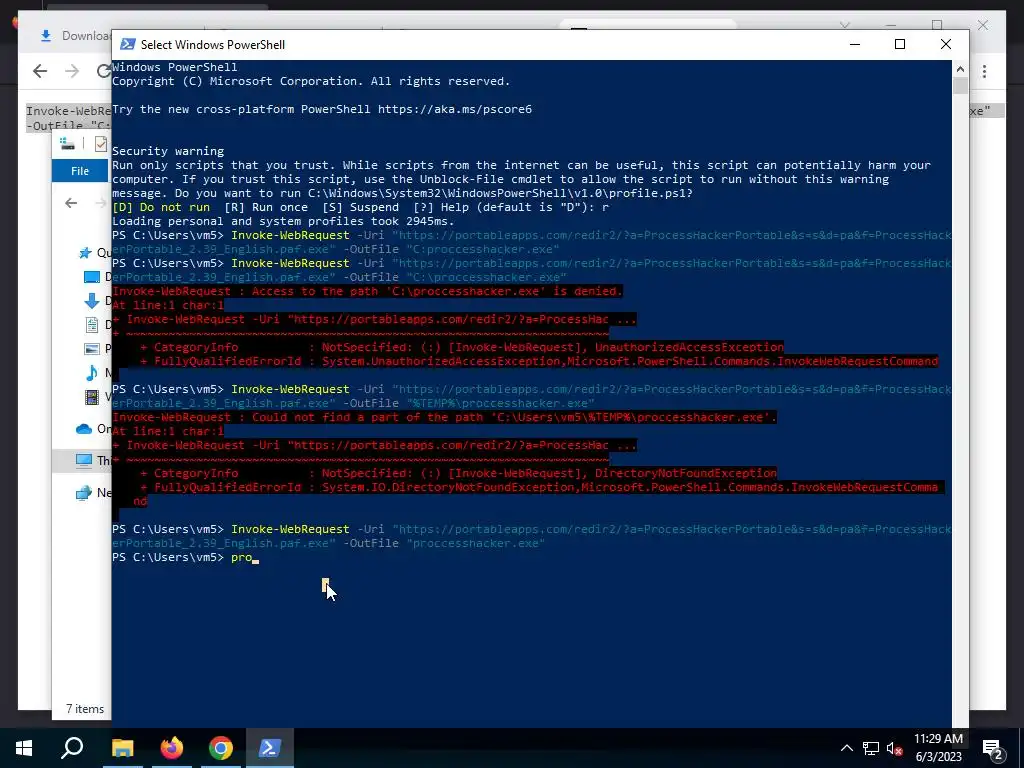Open the browser three-dot menu
The width and height of the screenshot is (1024, 768).
click(x=984, y=71)
